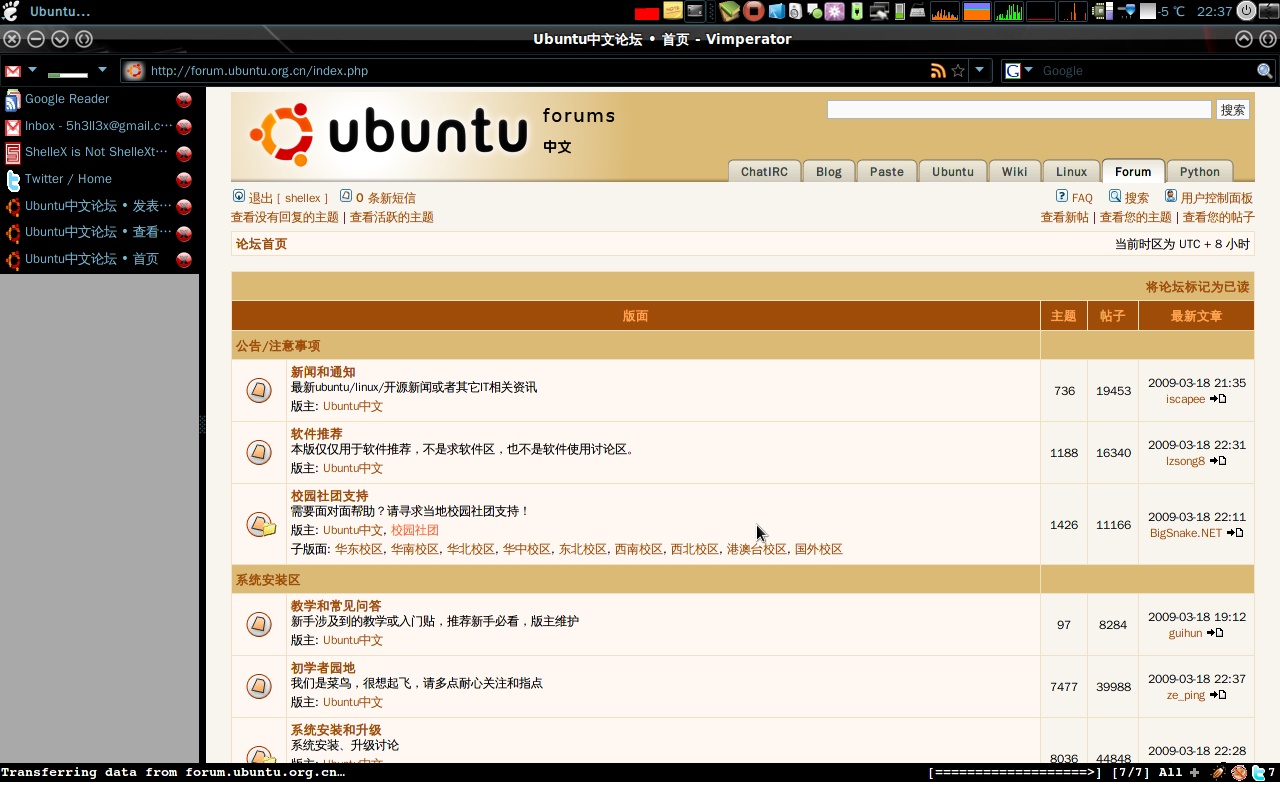
Task: Click the iscapee last poster link
Action: [1186, 399]
